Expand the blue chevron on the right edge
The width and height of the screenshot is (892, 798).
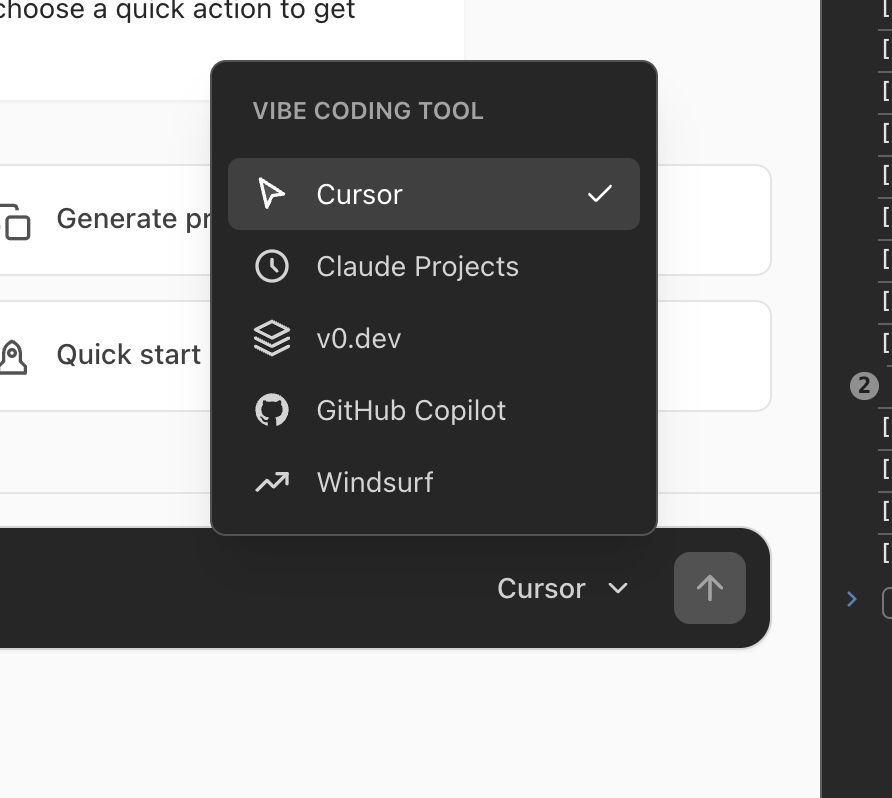851,598
